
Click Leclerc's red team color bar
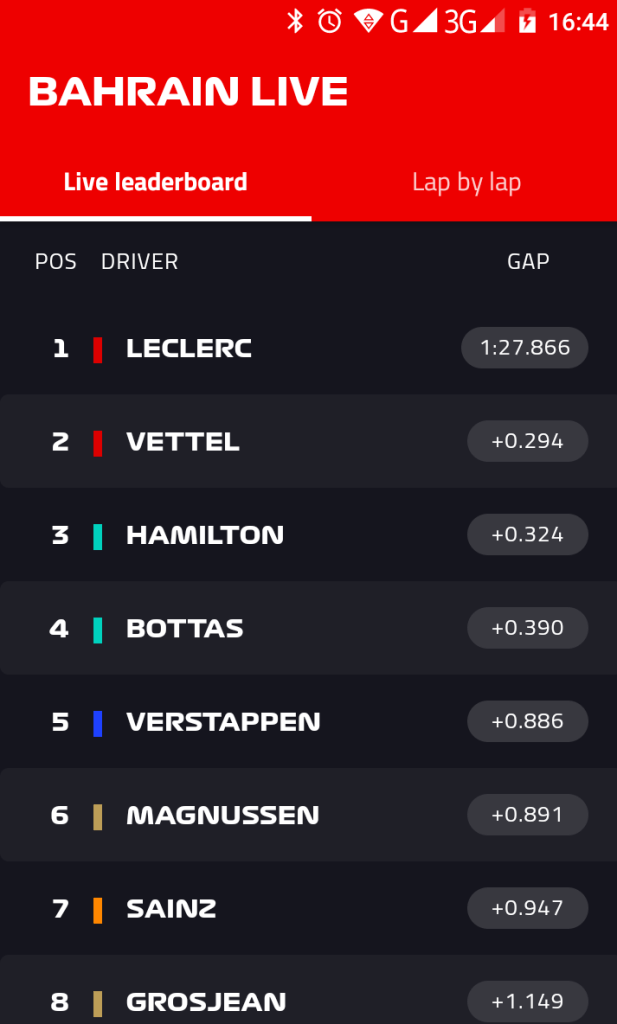pyautogui.click(x=98, y=349)
